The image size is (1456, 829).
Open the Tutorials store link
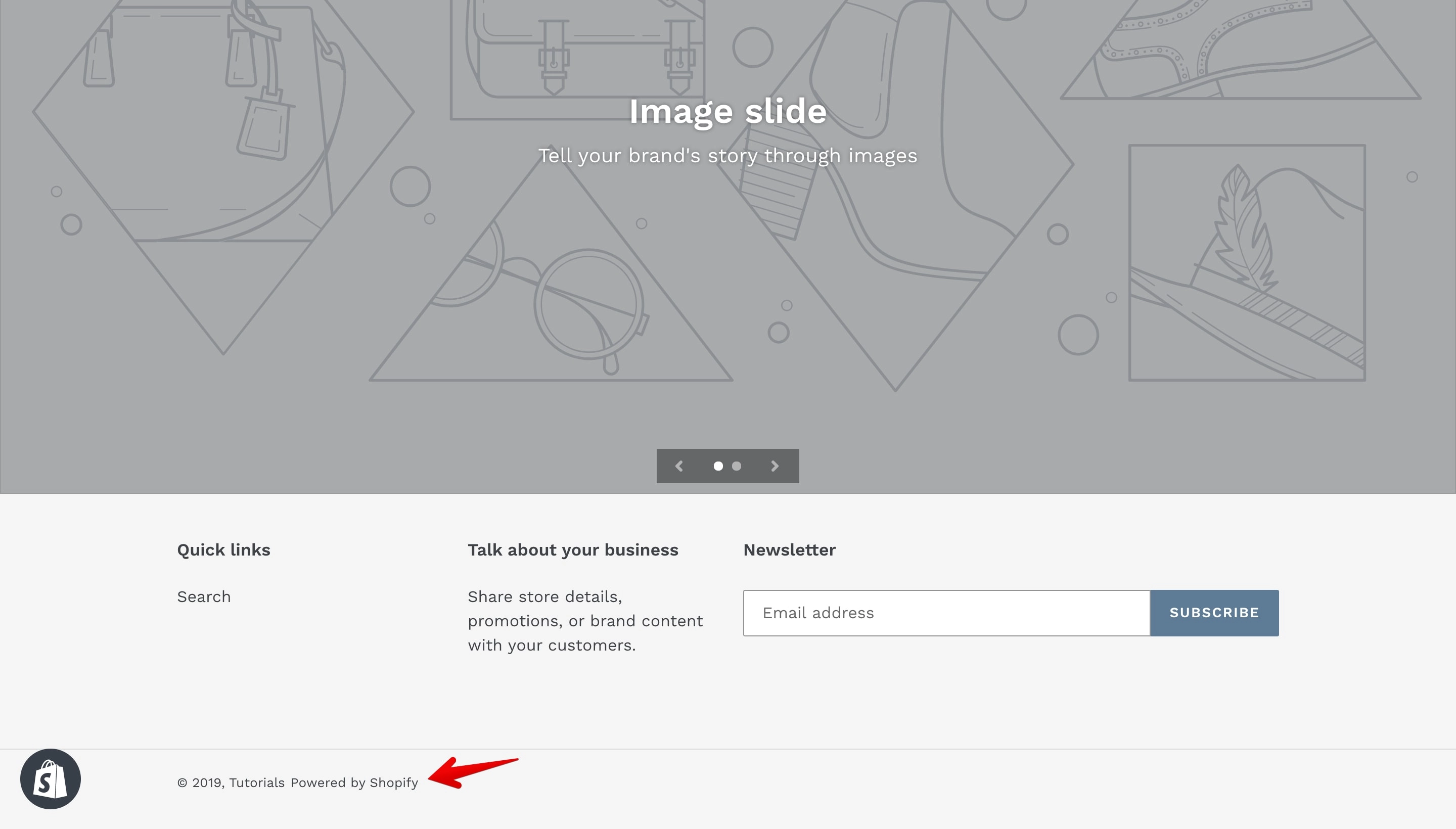(257, 783)
